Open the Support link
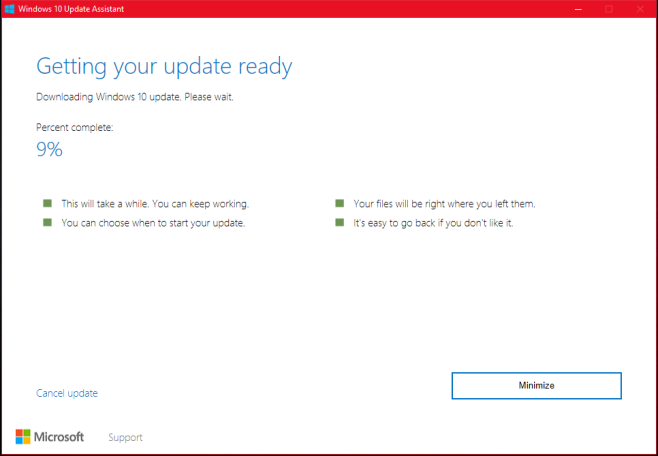658x456 pixels. 125,437
